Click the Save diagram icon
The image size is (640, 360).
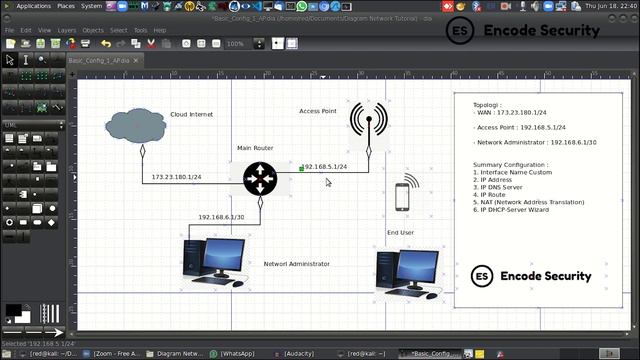pyautogui.click(x=40, y=44)
